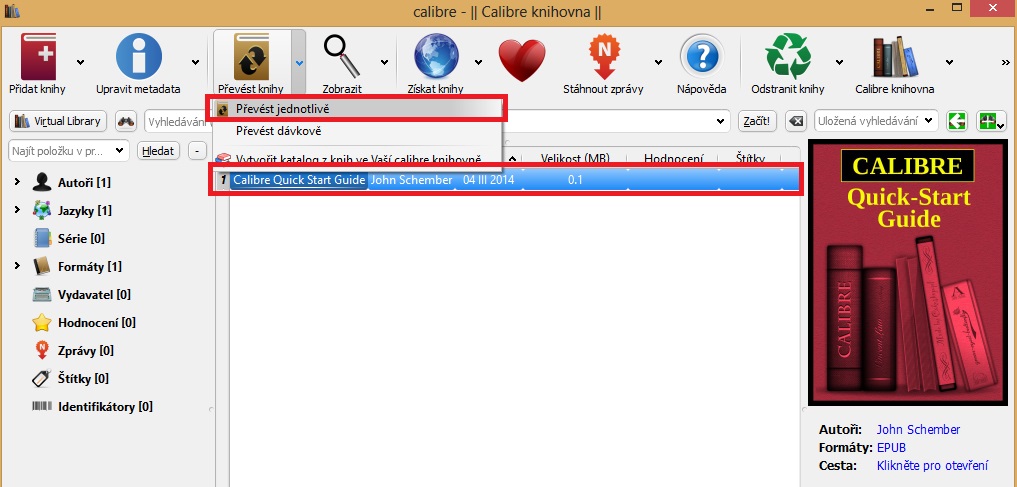Click the Série notebook icon
1017x487 pixels.
[x=42, y=238]
